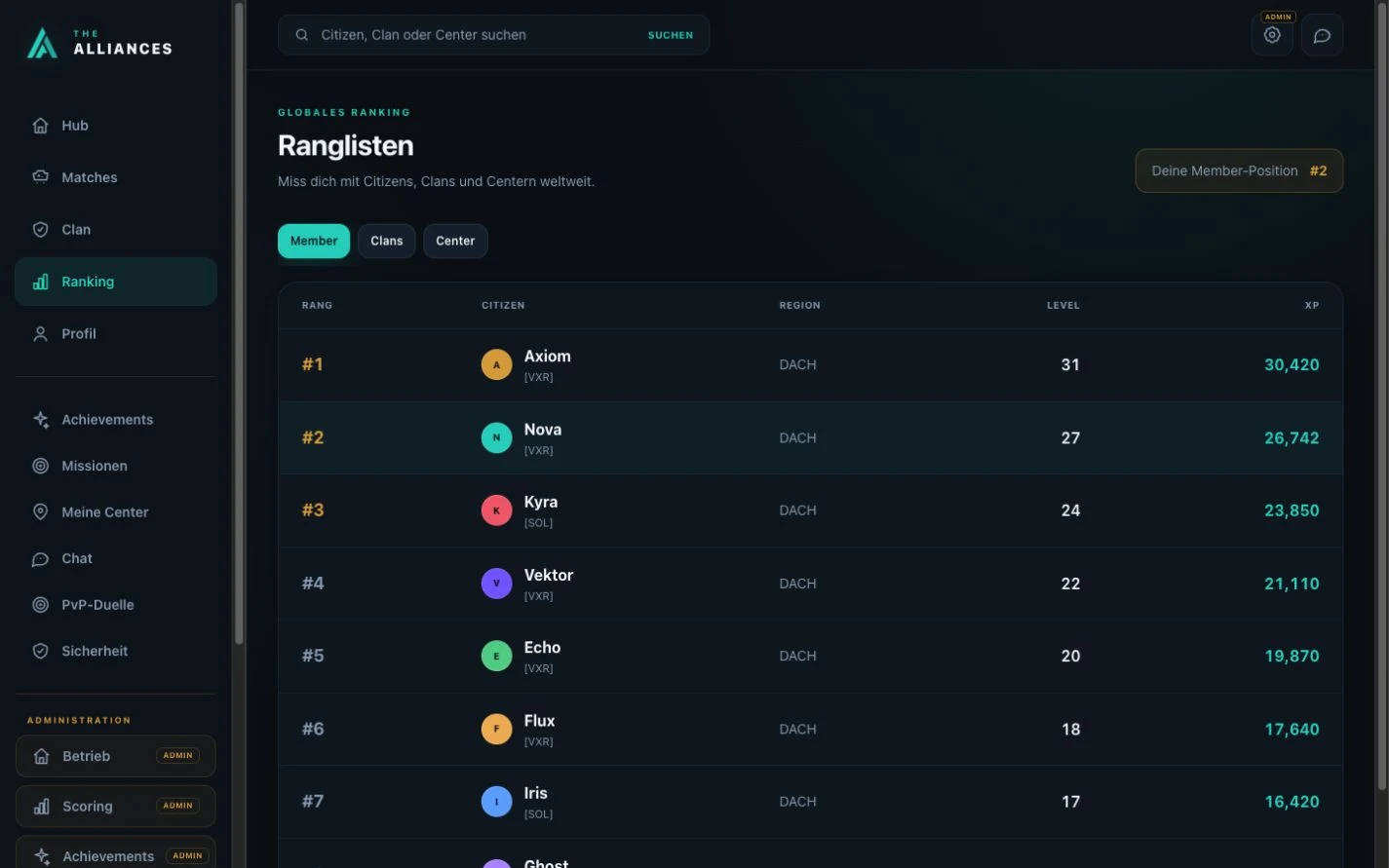Open the Hub home icon
This screenshot has width=1389, height=868.
pos(41,126)
